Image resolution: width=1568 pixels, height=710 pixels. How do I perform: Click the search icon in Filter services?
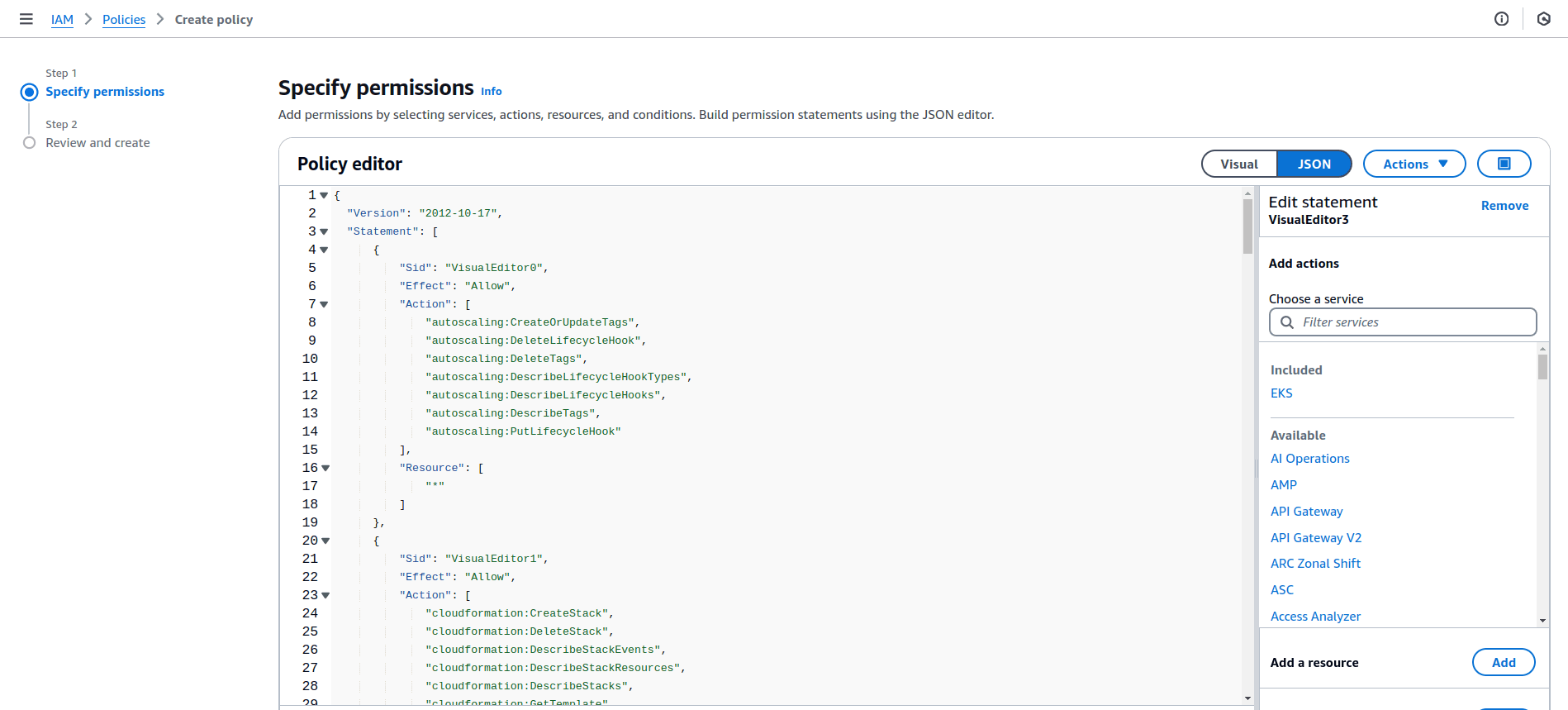click(x=1286, y=322)
